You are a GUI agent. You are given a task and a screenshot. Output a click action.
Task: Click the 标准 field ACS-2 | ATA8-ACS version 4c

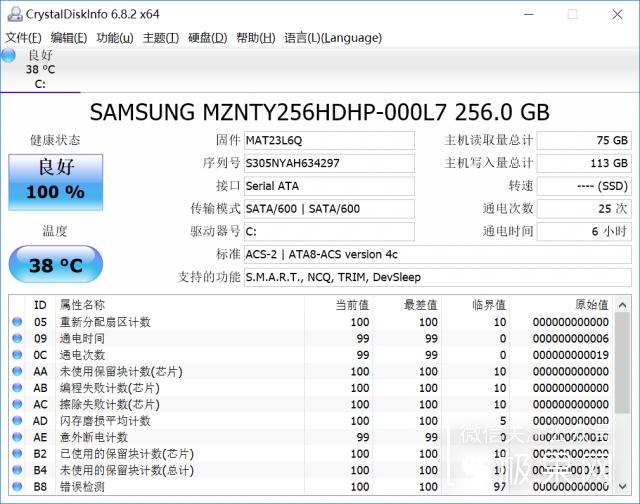tap(438, 255)
